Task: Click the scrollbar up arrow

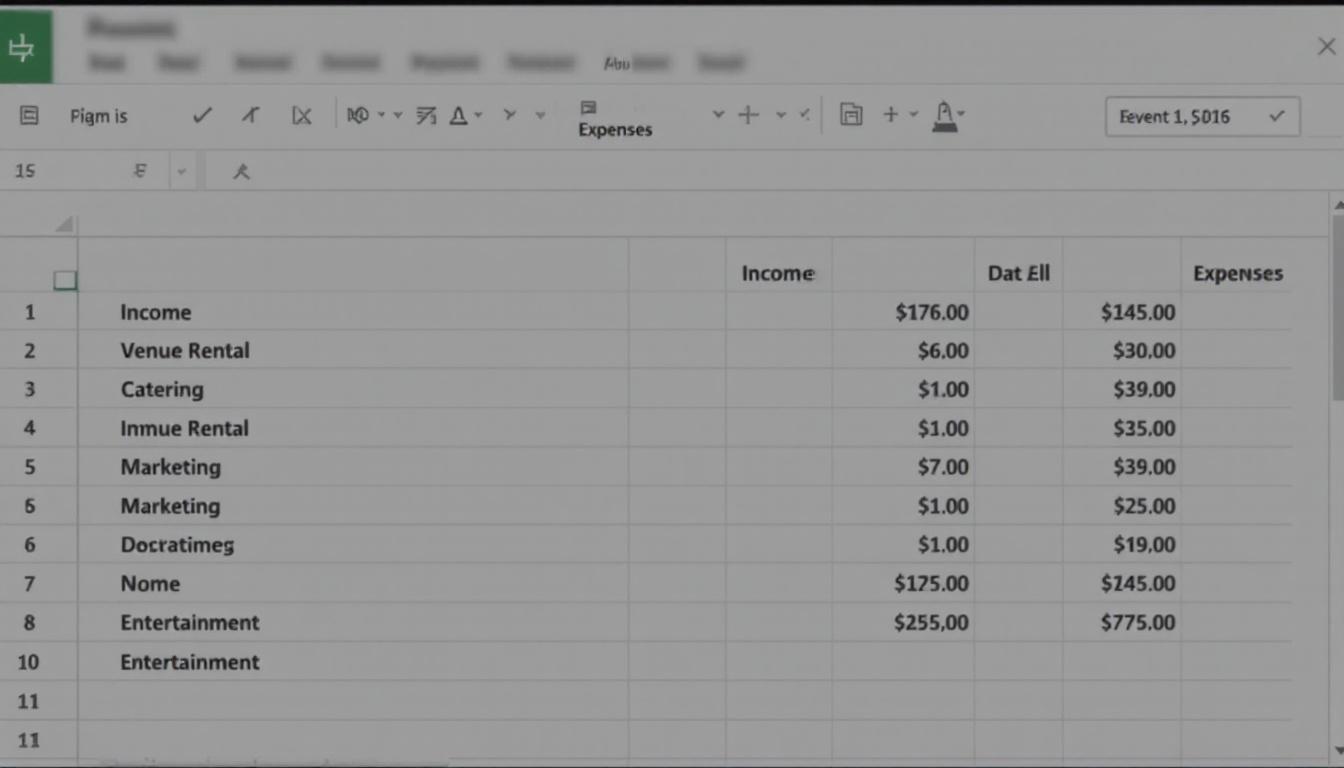Action: pos(1338,205)
